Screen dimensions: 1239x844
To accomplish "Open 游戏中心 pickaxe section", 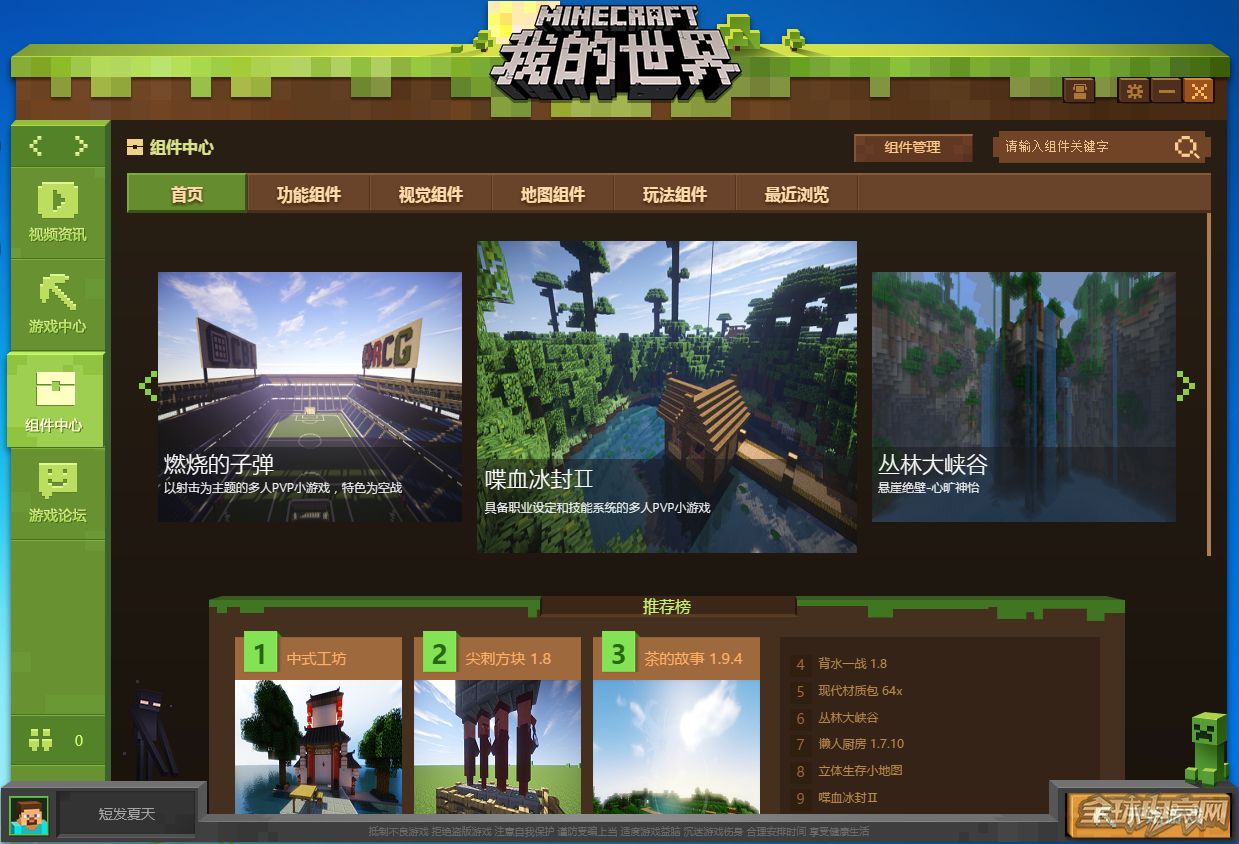I will [x=58, y=304].
